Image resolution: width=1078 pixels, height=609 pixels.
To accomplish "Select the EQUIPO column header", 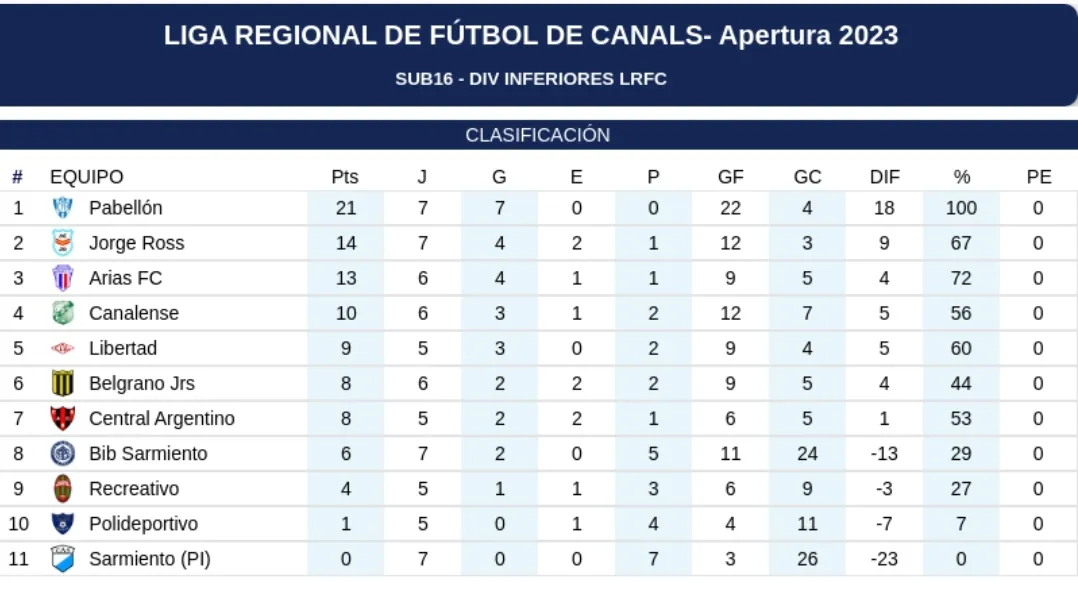I will [87, 177].
